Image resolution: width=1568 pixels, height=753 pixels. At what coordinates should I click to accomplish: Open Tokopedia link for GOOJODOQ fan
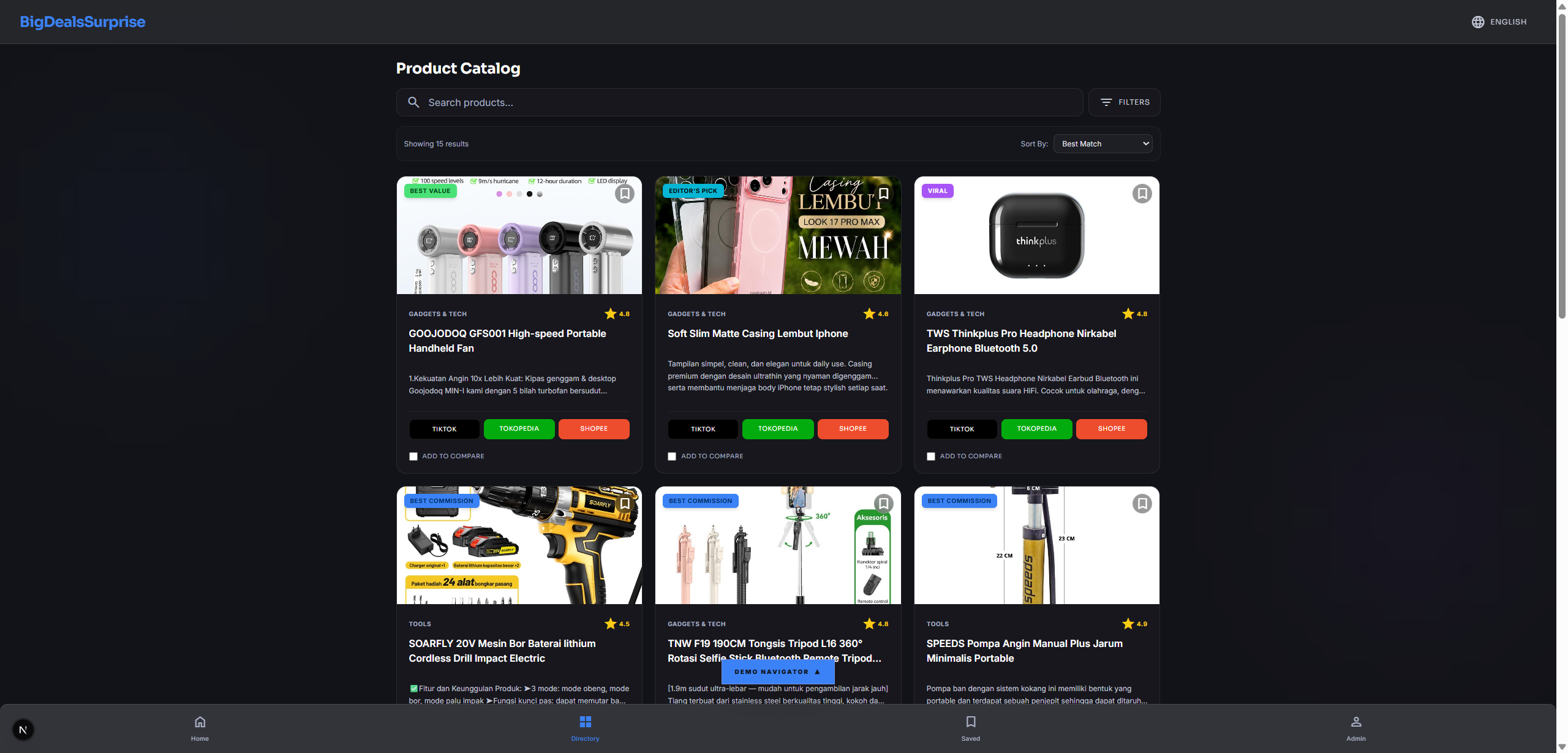coord(519,429)
